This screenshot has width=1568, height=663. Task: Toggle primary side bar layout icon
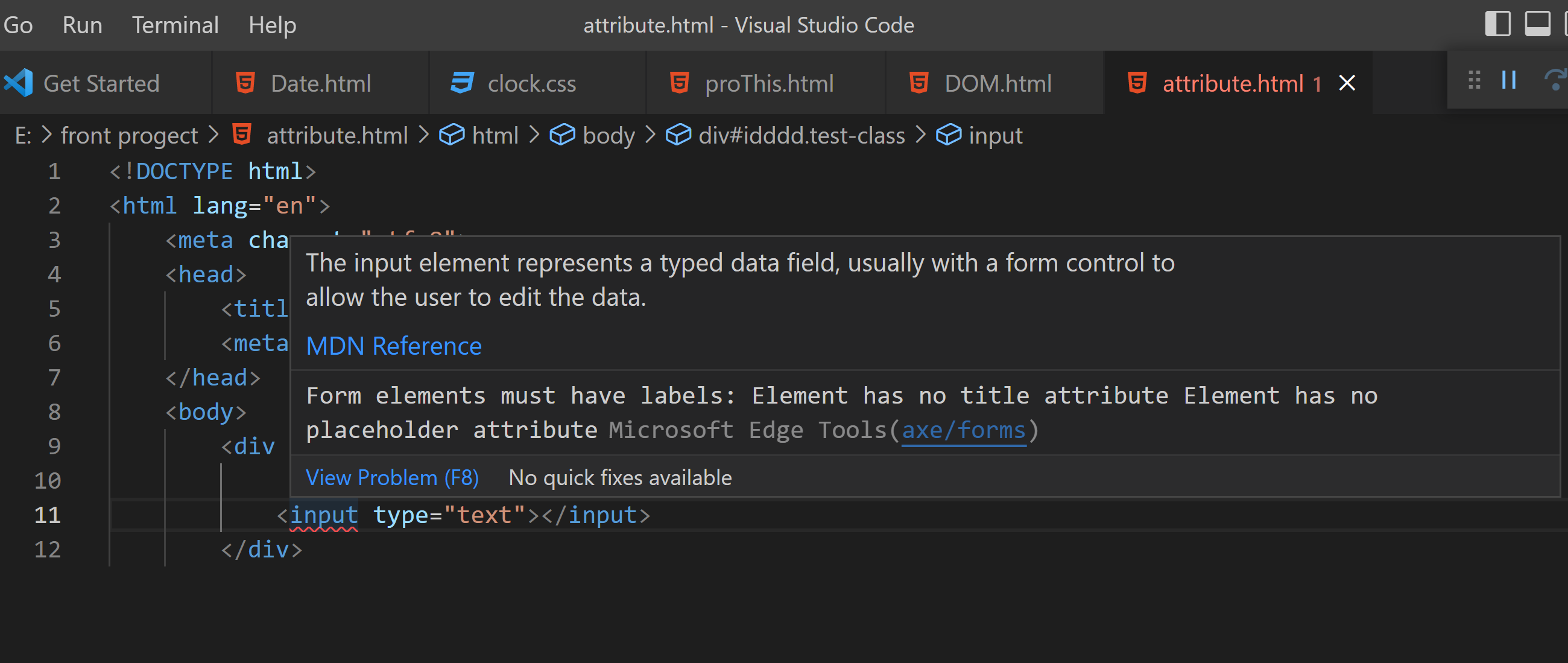point(1497,24)
